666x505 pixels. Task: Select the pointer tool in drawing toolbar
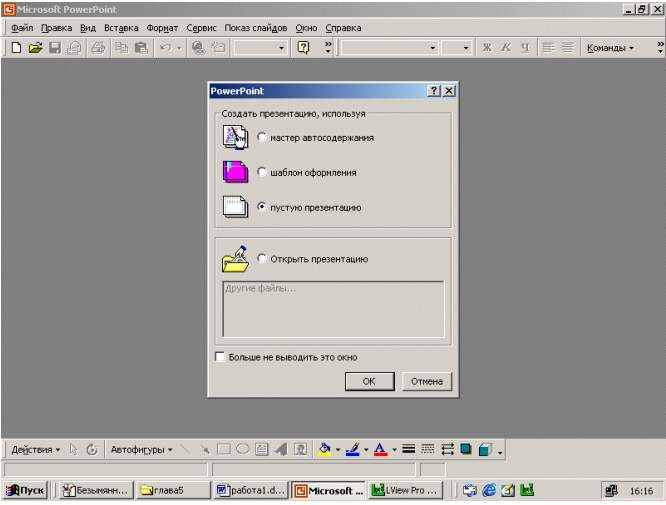click(73, 449)
